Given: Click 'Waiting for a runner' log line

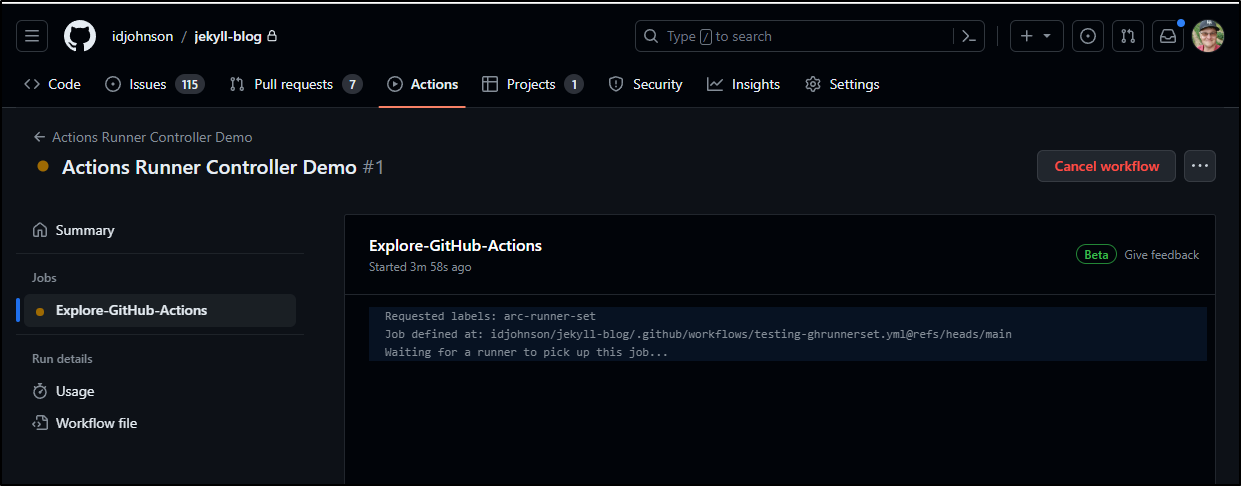Looking at the screenshot, I should coord(526,352).
